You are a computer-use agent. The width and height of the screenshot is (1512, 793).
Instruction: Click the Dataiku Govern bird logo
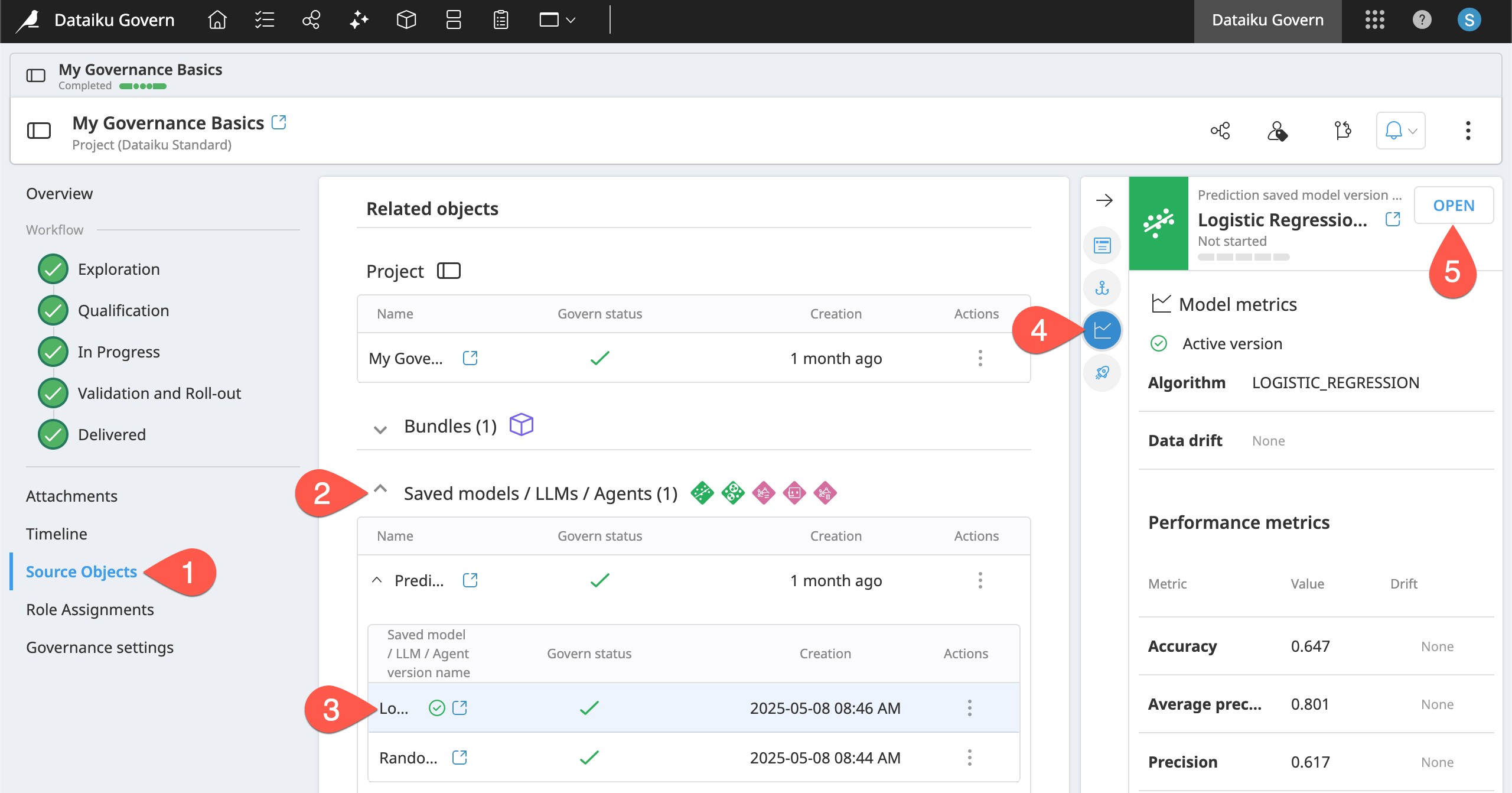coord(28,20)
